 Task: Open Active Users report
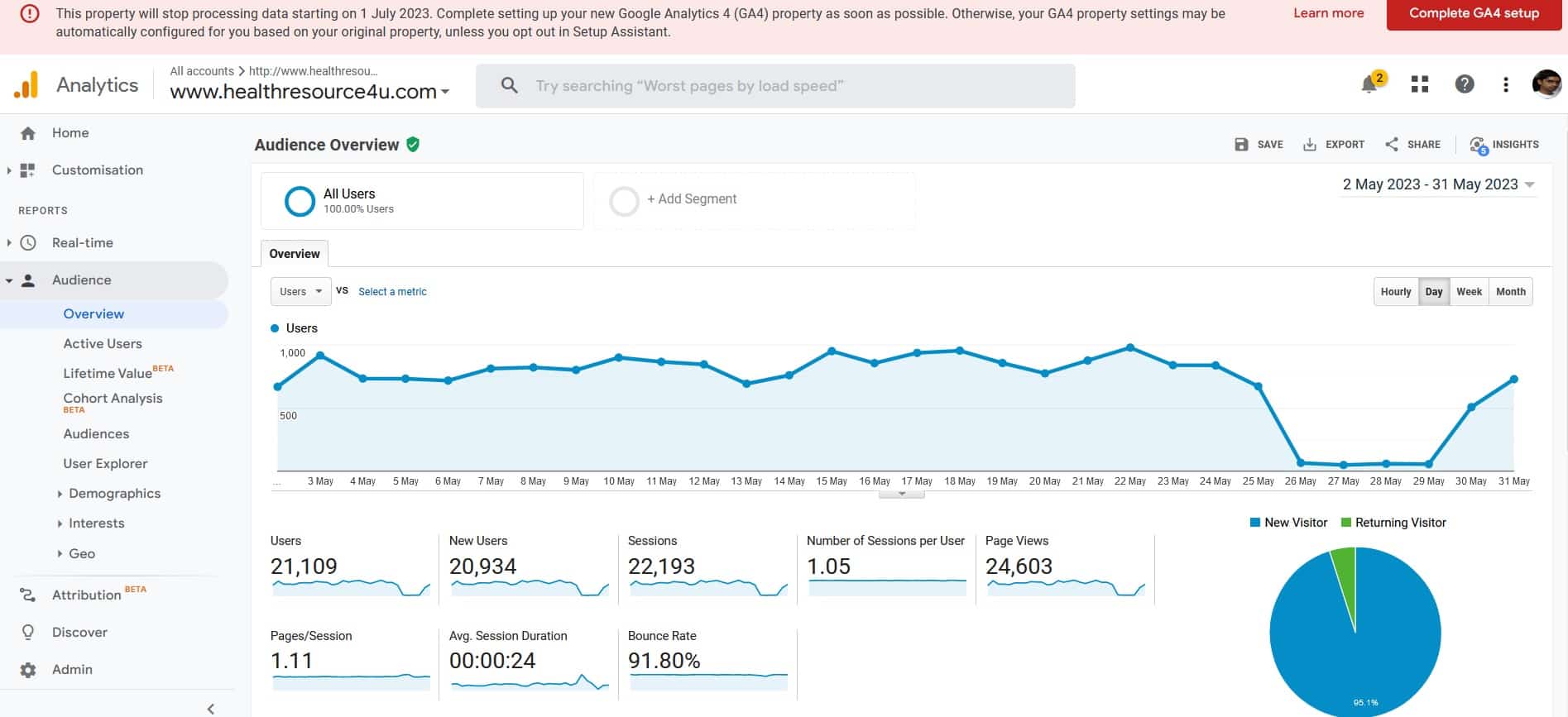click(x=103, y=344)
